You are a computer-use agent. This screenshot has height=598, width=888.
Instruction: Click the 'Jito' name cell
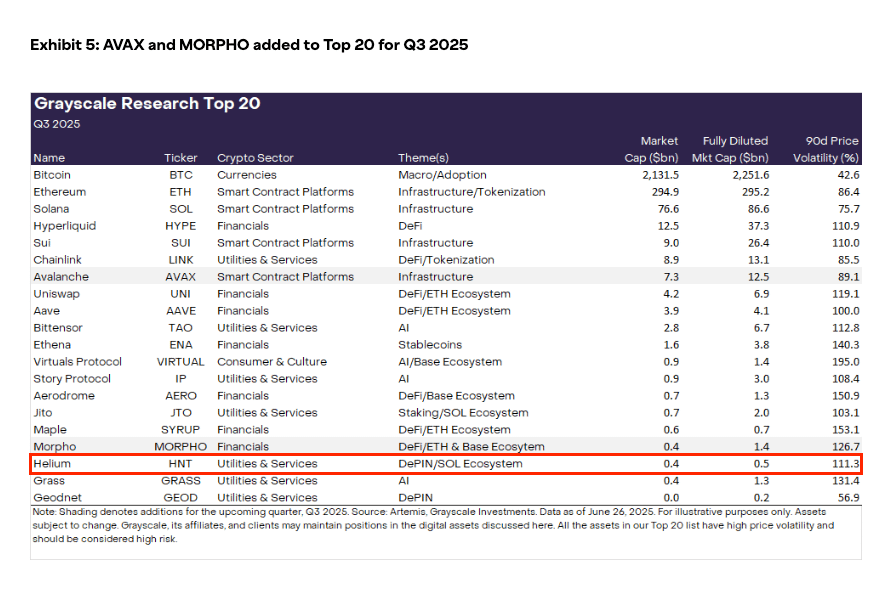tap(42, 413)
